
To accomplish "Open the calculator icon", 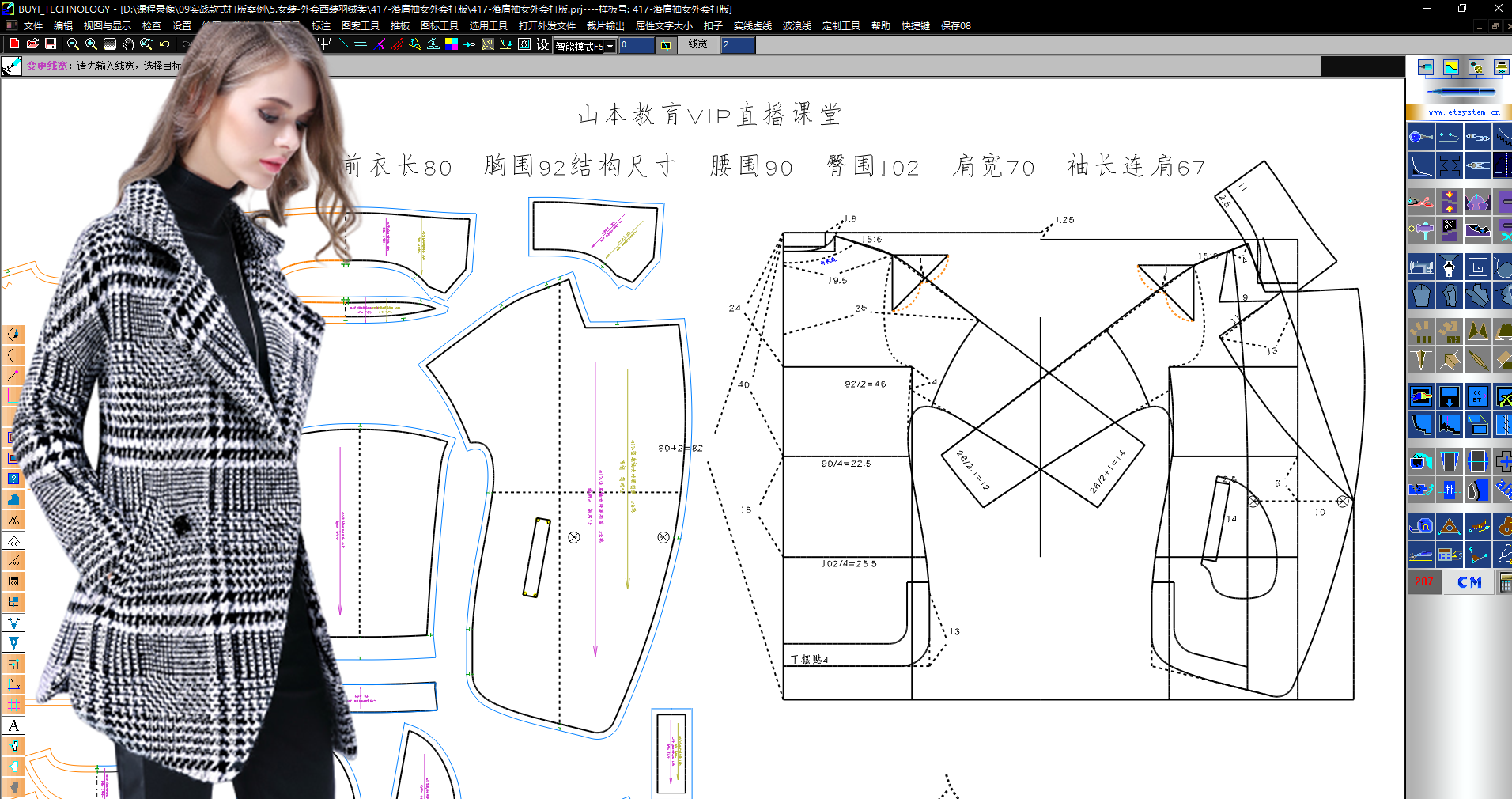I will click(1505, 584).
